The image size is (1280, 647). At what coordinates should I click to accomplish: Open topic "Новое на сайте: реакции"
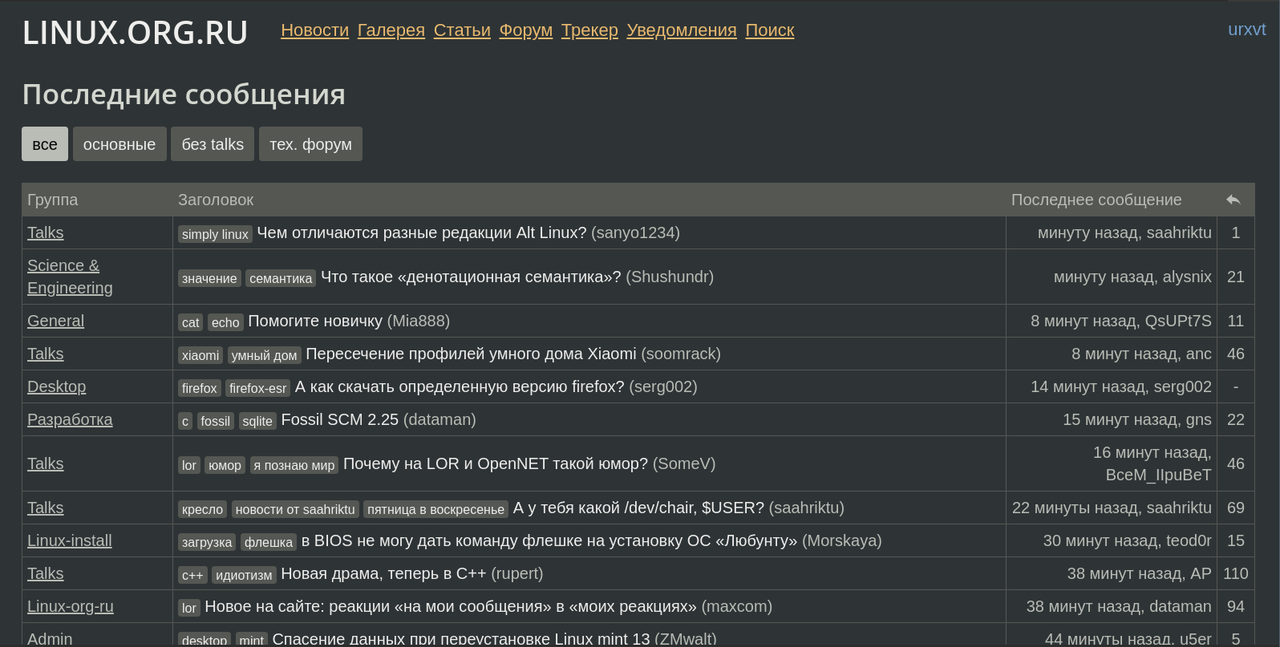pos(451,607)
